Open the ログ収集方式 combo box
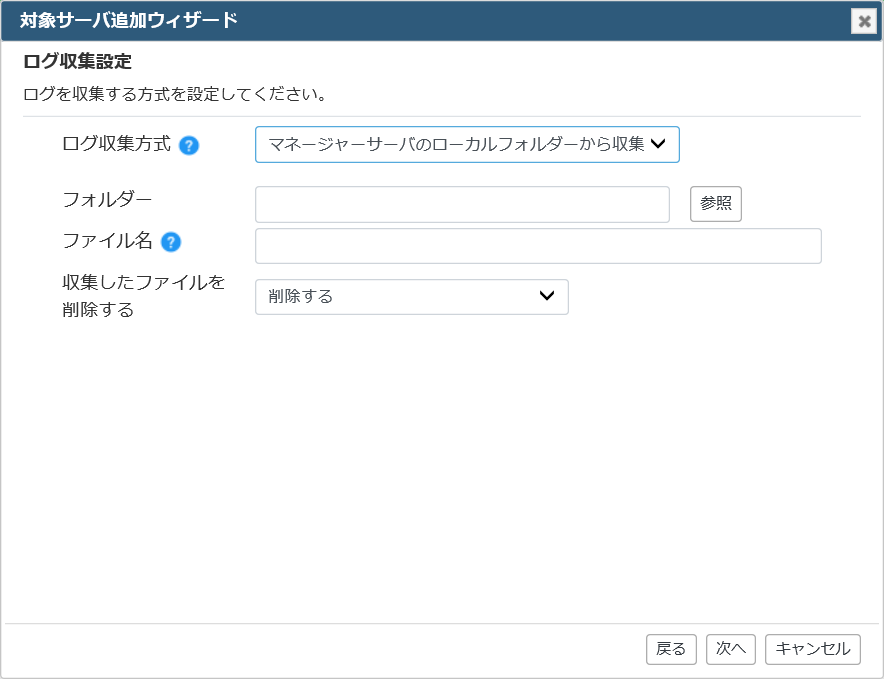This screenshot has height=679, width=884. pyautogui.click(x=467, y=144)
